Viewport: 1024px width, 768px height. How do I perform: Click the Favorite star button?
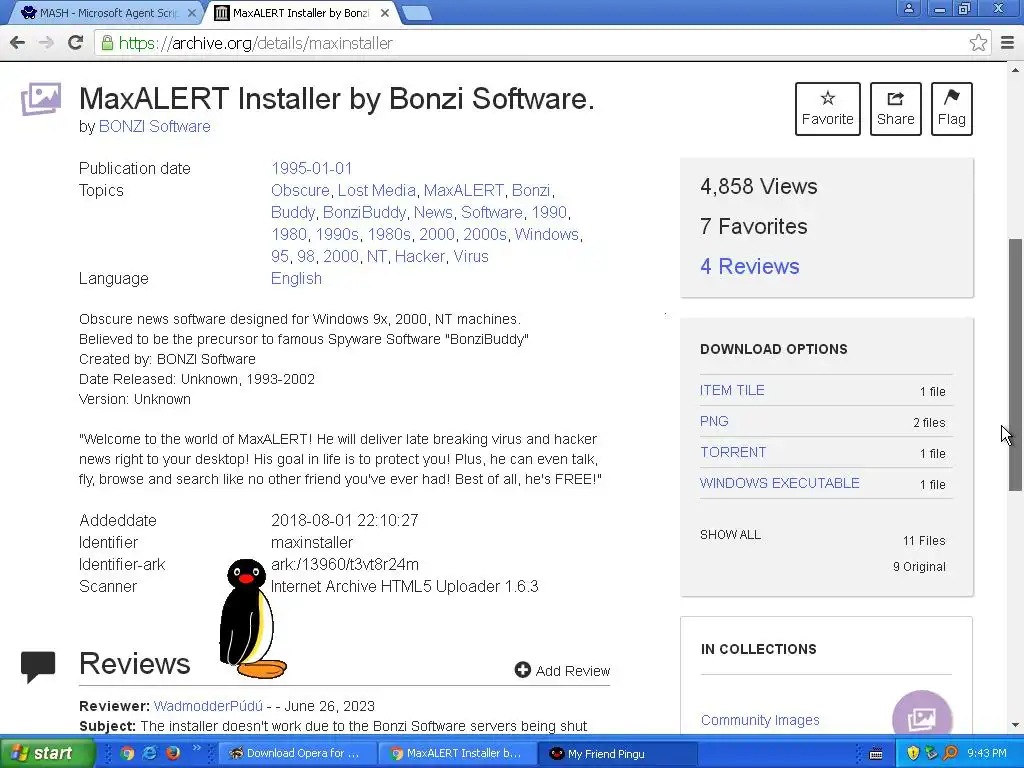click(x=827, y=108)
